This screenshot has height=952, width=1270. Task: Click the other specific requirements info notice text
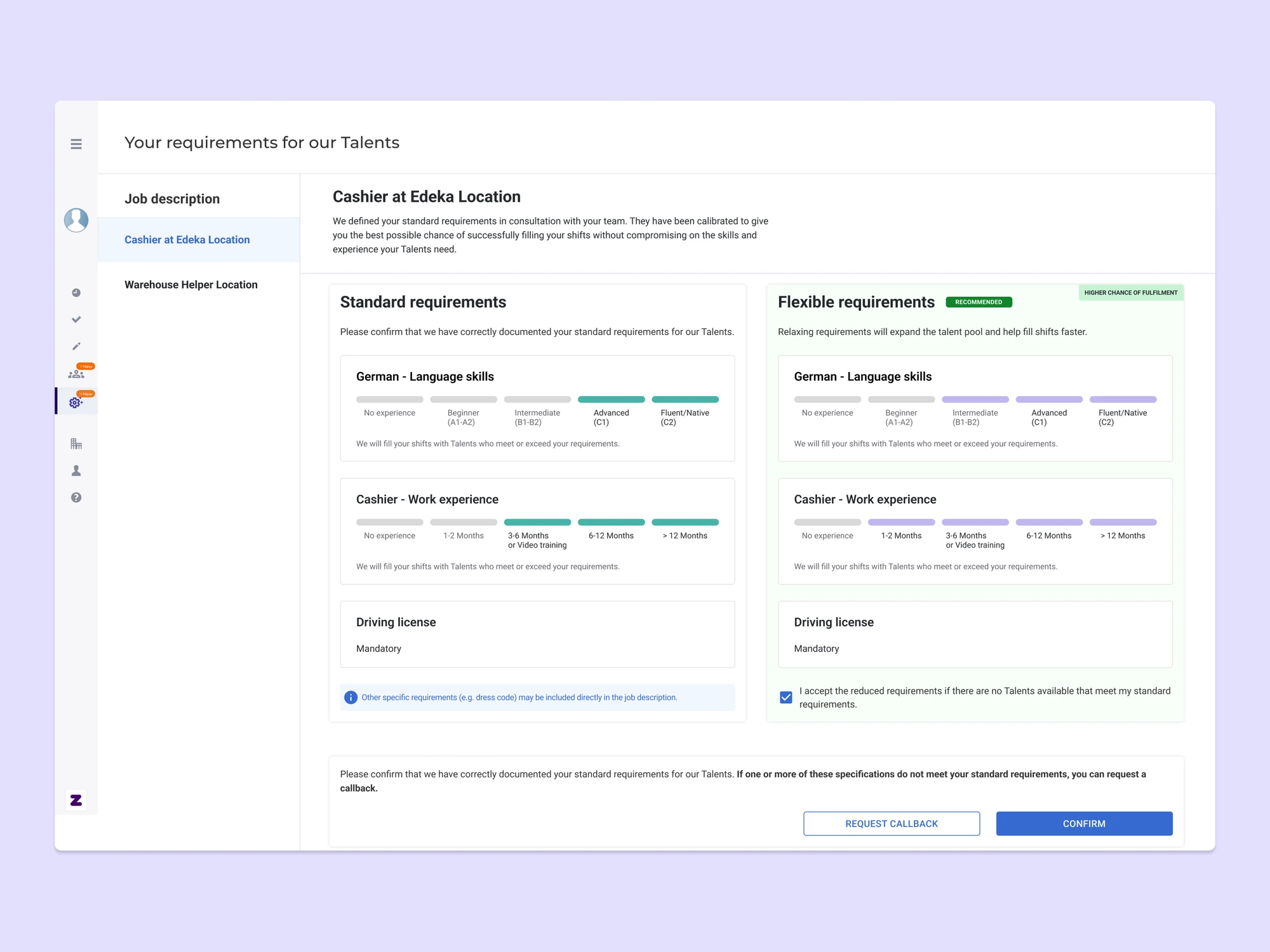519,697
